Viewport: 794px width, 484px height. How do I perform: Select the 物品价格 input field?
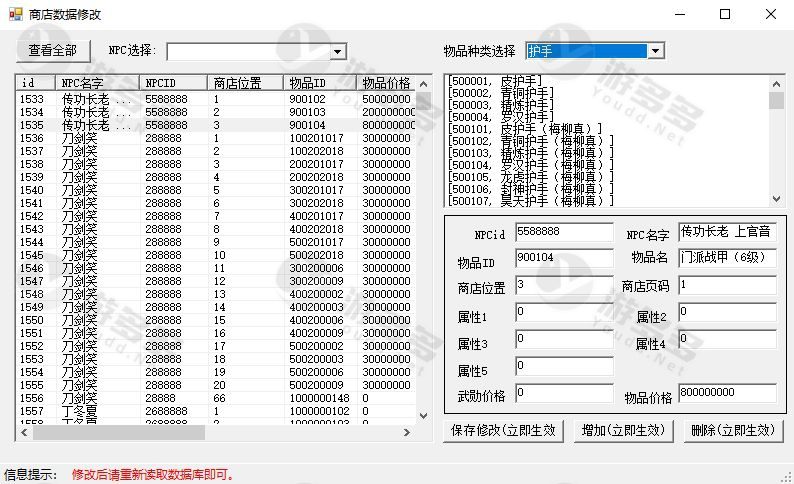tap(726, 394)
